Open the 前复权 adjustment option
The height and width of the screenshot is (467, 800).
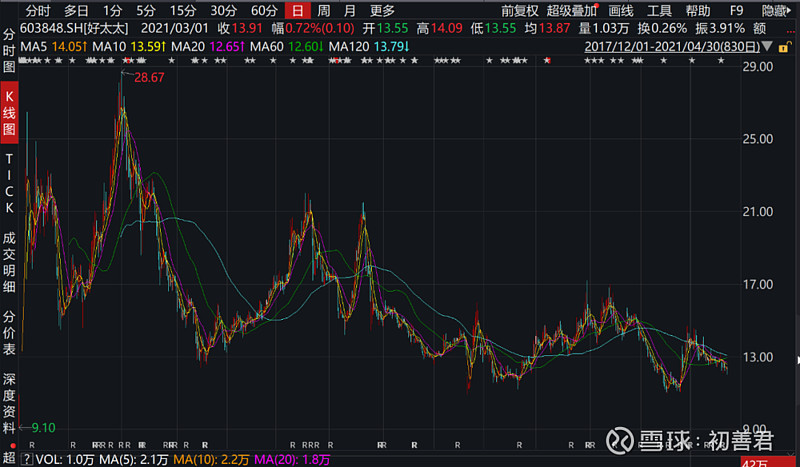519,11
